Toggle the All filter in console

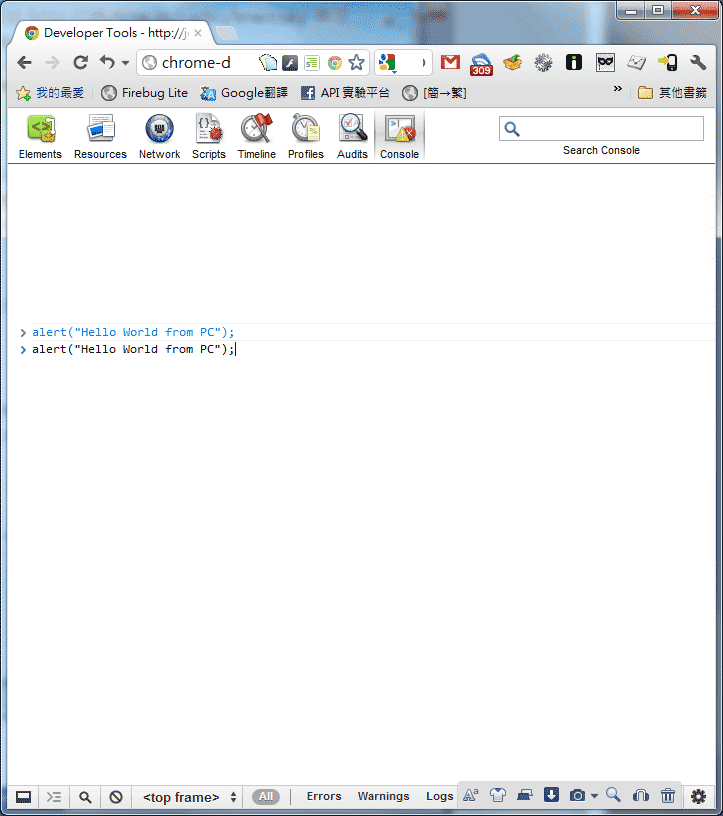click(x=266, y=796)
